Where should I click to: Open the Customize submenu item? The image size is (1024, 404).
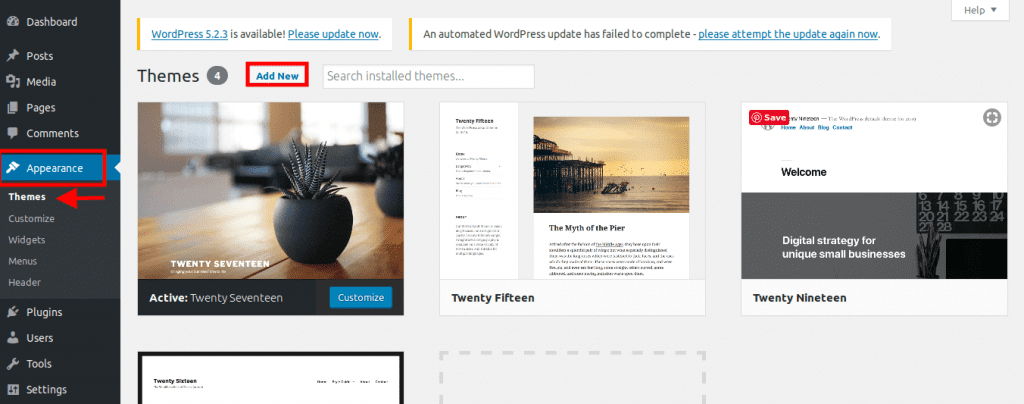[x=31, y=219]
